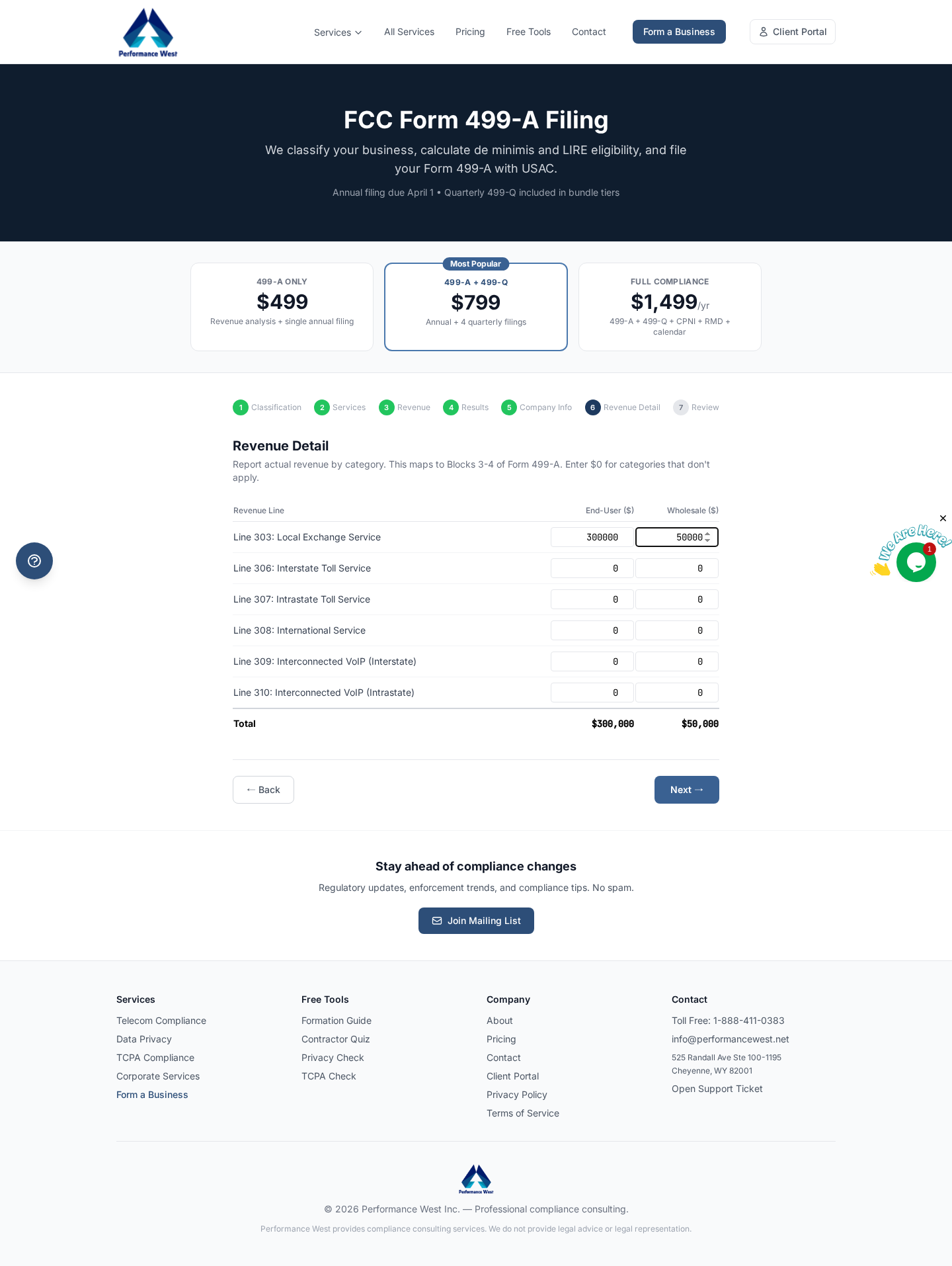Viewport: 952px width, 1266px height.
Task: Click the Next button
Action: [x=686, y=790]
